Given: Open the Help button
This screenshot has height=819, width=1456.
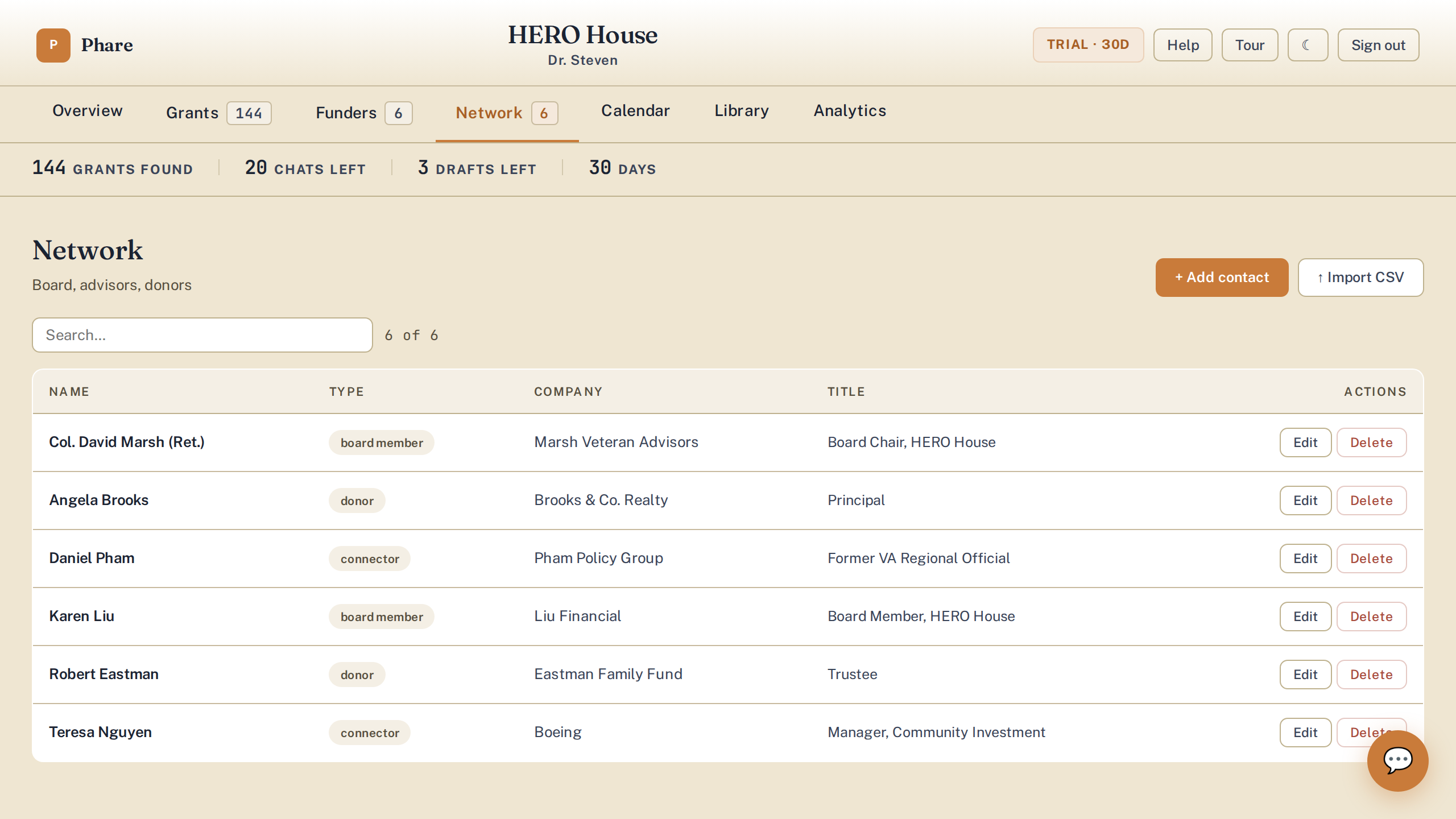Looking at the screenshot, I should pos(1183,45).
